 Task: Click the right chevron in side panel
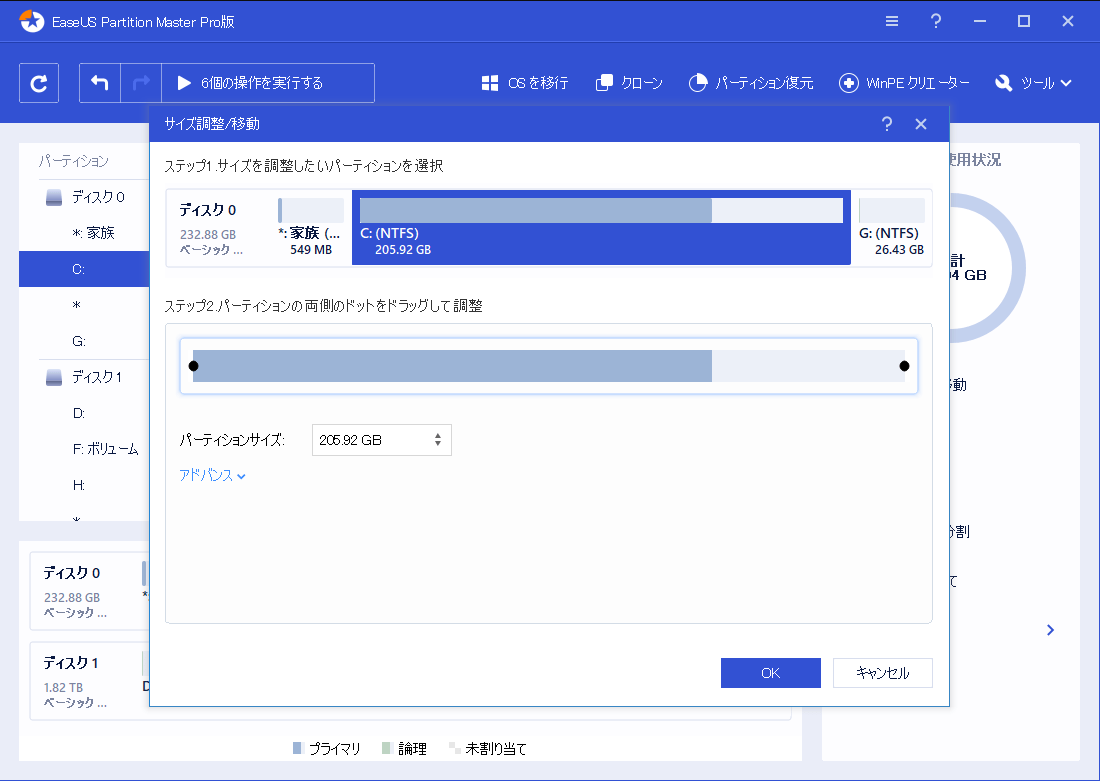pyautogui.click(x=1050, y=629)
